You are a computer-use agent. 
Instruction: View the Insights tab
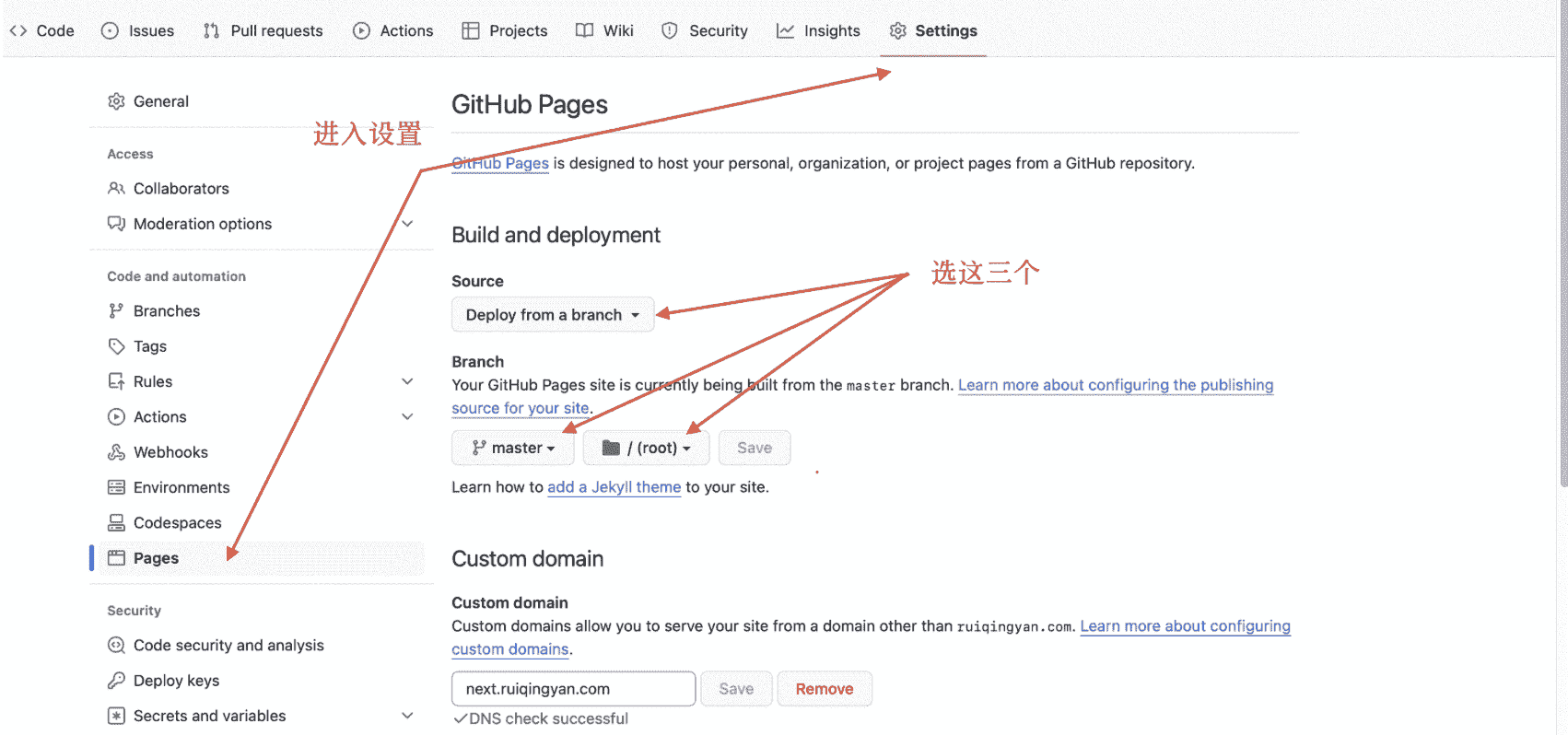(818, 30)
